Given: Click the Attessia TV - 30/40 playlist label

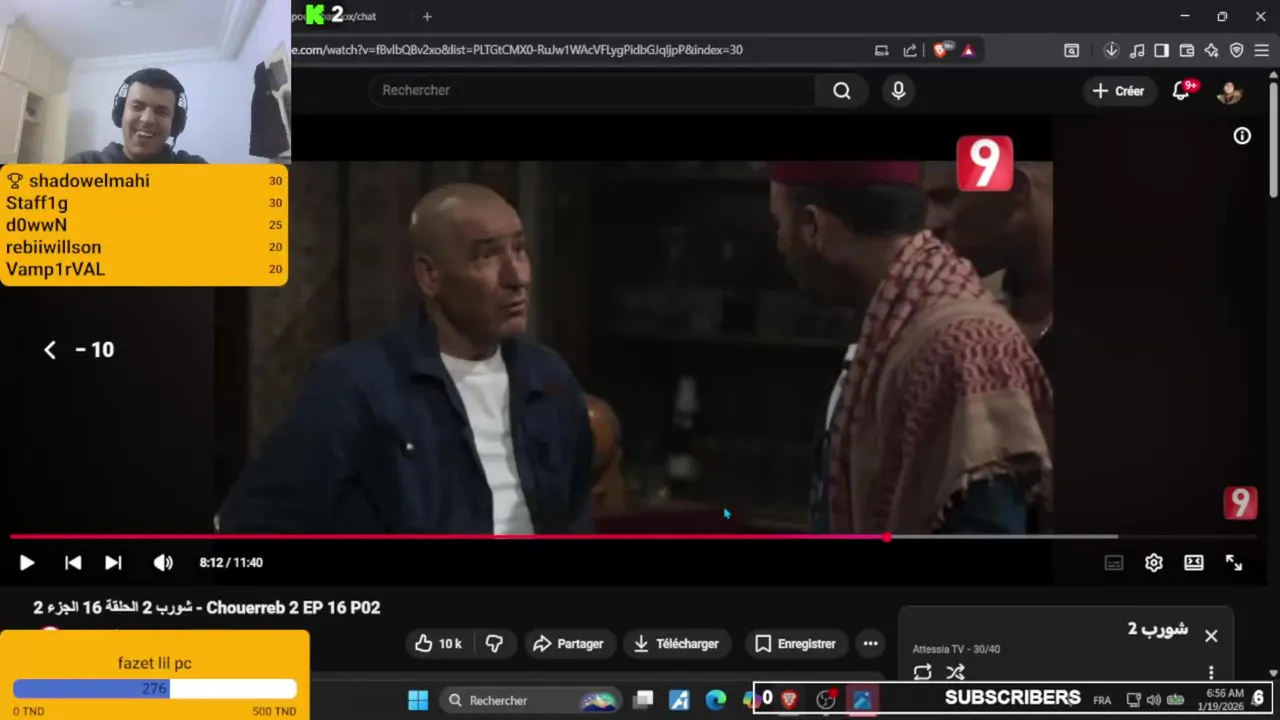Looking at the screenshot, I should pos(956,649).
